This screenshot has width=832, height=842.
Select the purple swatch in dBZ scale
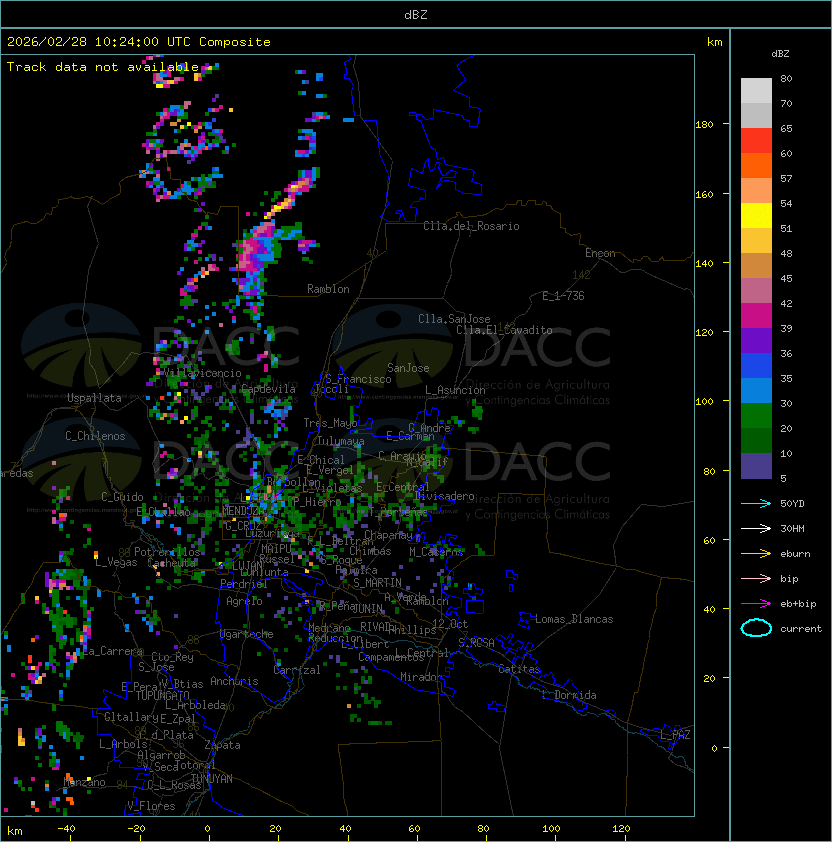click(756, 340)
